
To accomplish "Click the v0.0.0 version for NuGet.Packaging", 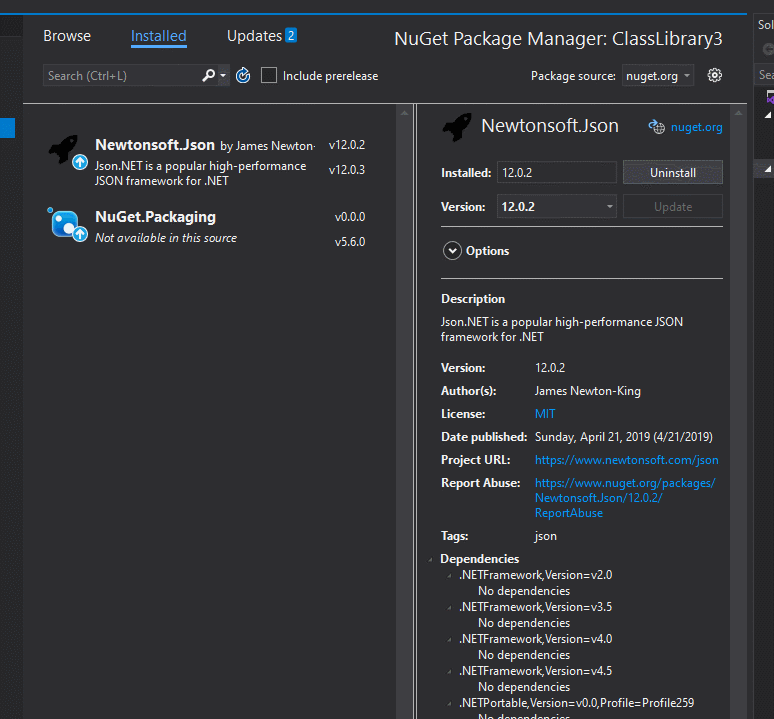I will point(349,217).
